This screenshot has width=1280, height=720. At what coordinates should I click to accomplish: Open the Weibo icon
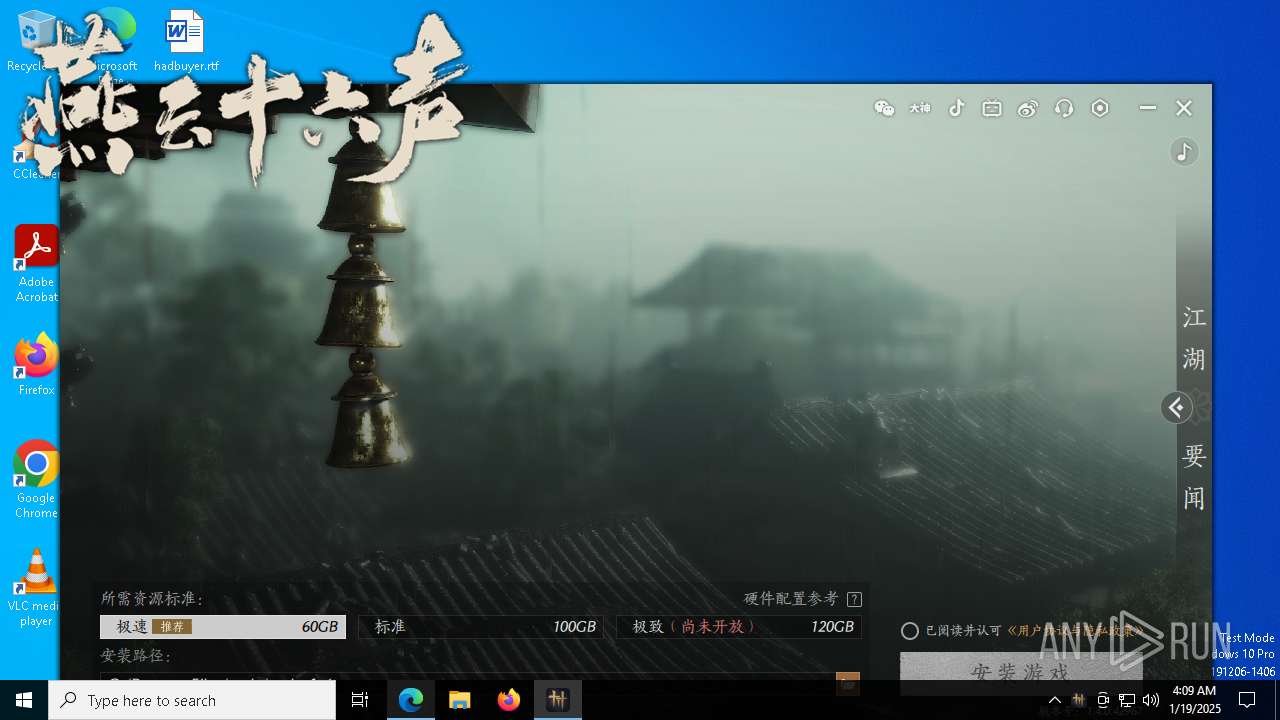coord(1028,108)
